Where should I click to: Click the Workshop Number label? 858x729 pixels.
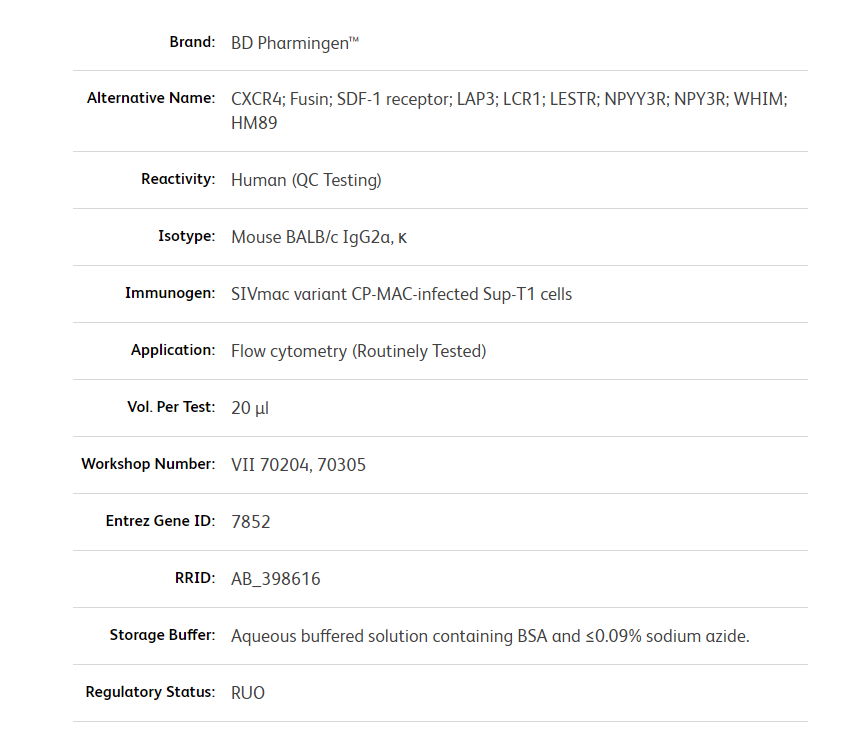point(148,464)
